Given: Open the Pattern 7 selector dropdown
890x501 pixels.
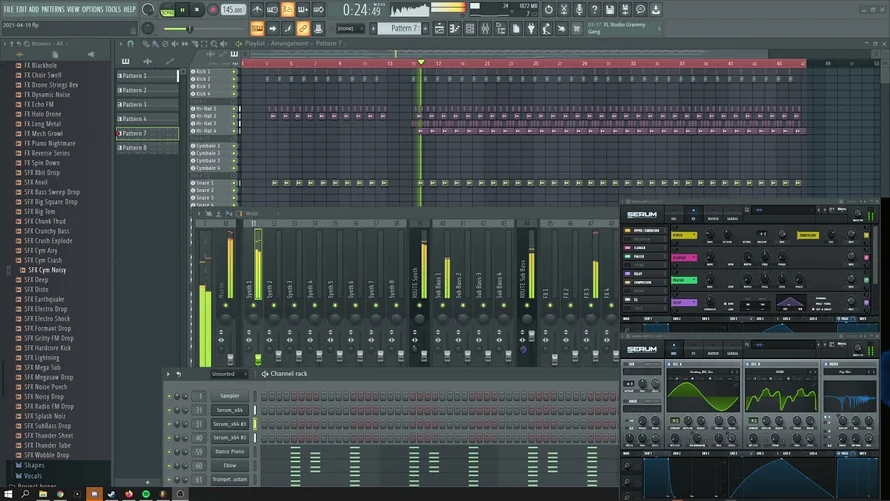Looking at the screenshot, I should (405, 28).
